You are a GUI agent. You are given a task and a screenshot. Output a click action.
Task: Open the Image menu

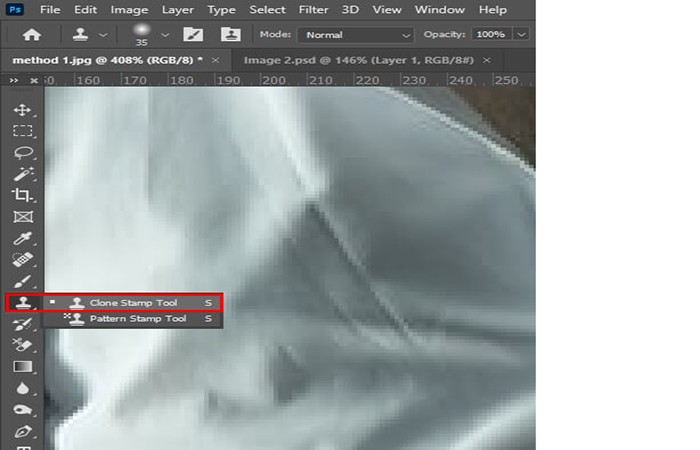click(129, 9)
